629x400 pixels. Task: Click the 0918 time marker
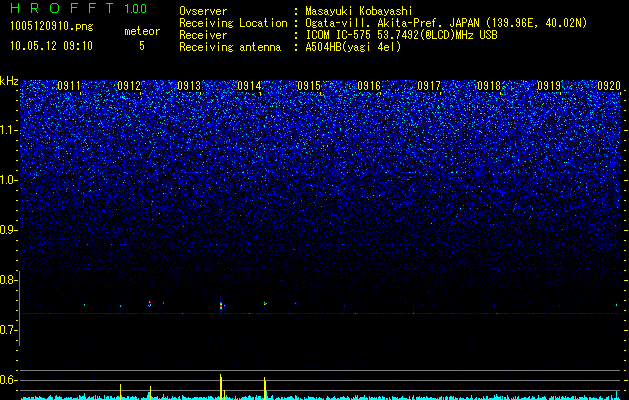pyautogui.click(x=489, y=86)
